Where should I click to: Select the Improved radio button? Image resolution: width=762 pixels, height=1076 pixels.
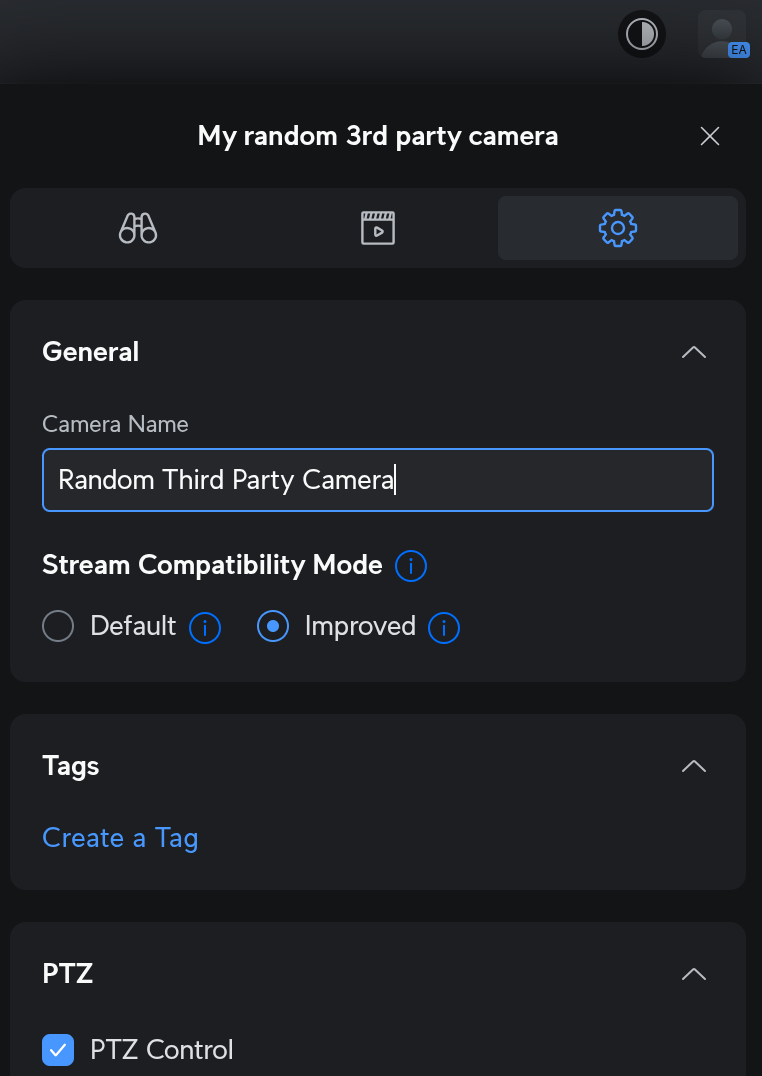tap(273, 627)
